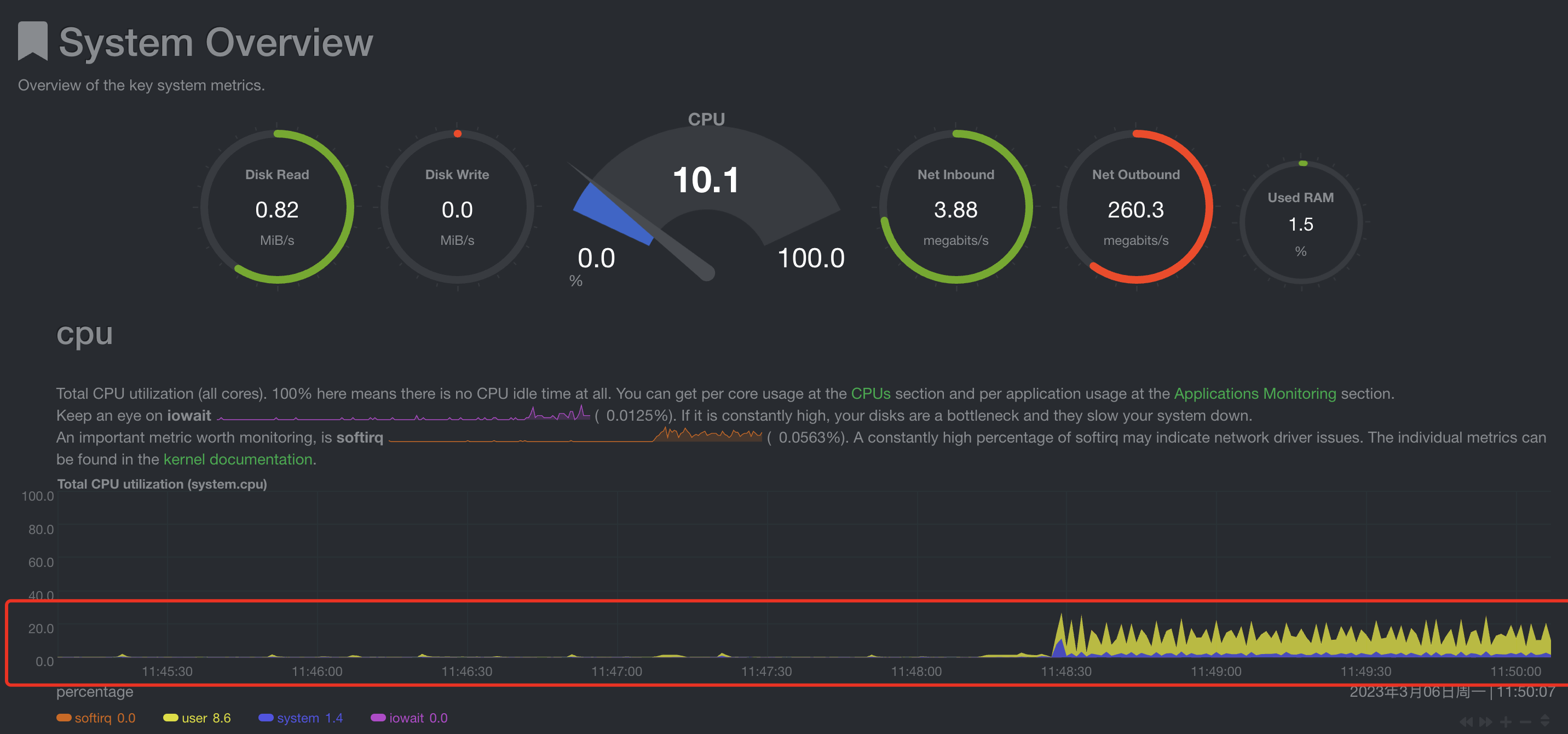Click the Used RAM gauge

click(x=1300, y=223)
